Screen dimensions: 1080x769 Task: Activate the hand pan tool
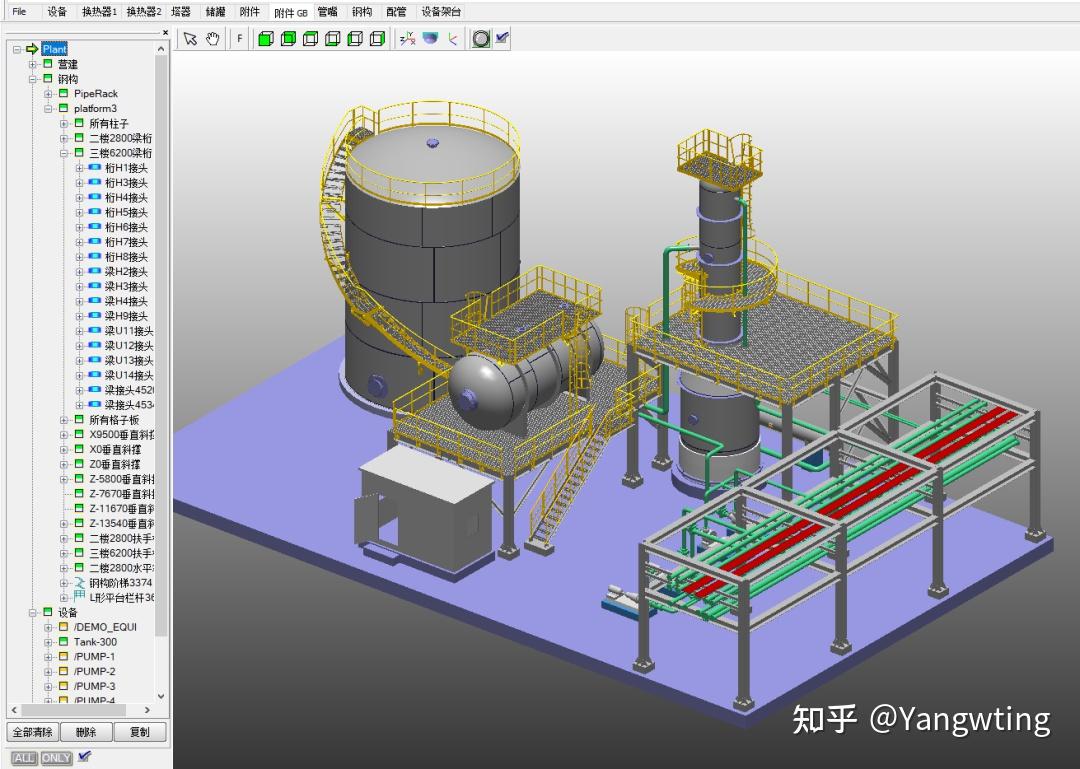(x=213, y=38)
